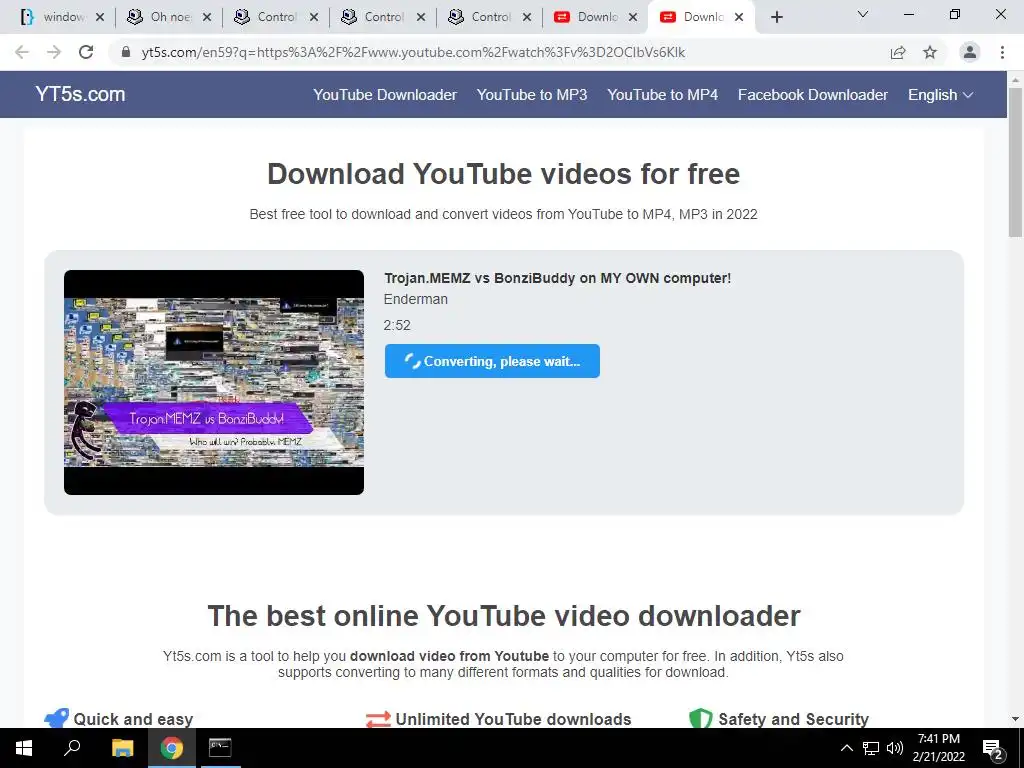Click the YT5s.com logo
1024x768 pixels.
tap(80, 94)
